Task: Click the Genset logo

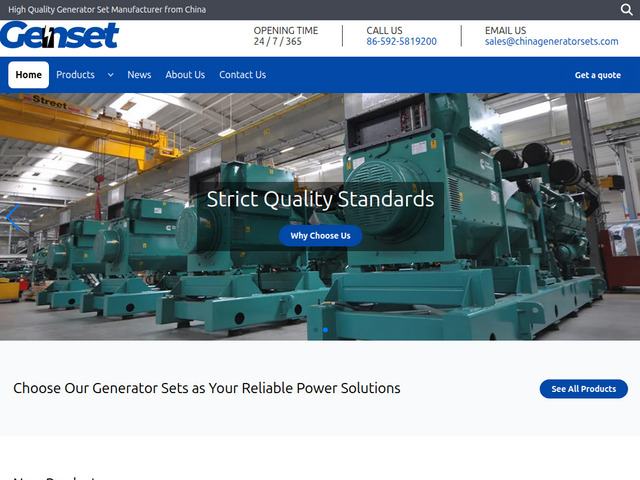Action: (59, 36)
